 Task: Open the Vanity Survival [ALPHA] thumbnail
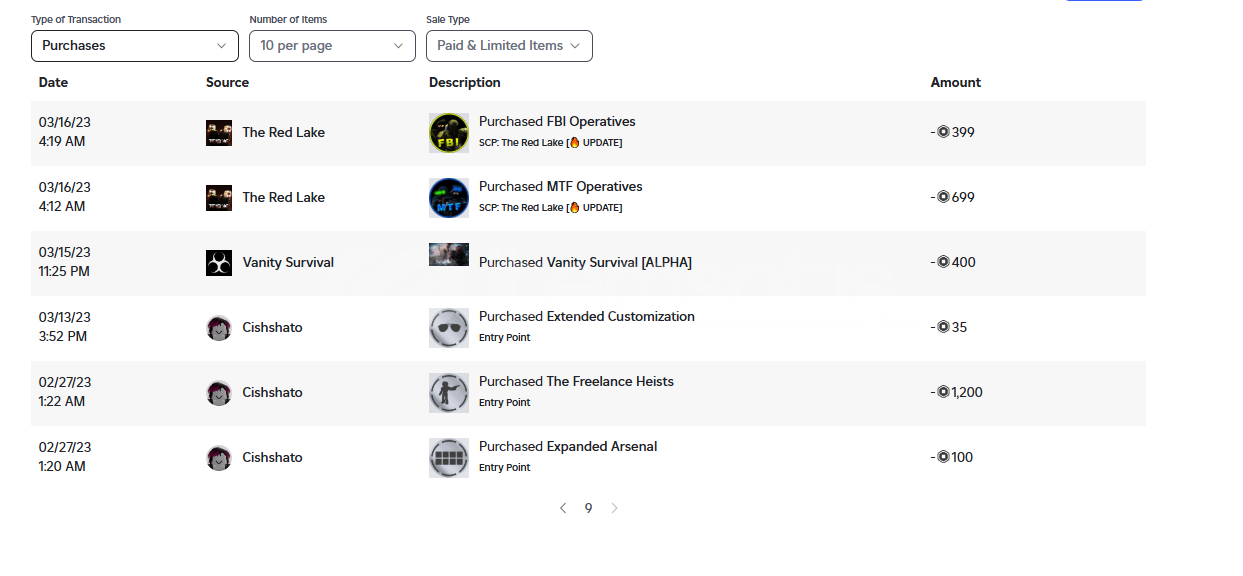[449, 255]
